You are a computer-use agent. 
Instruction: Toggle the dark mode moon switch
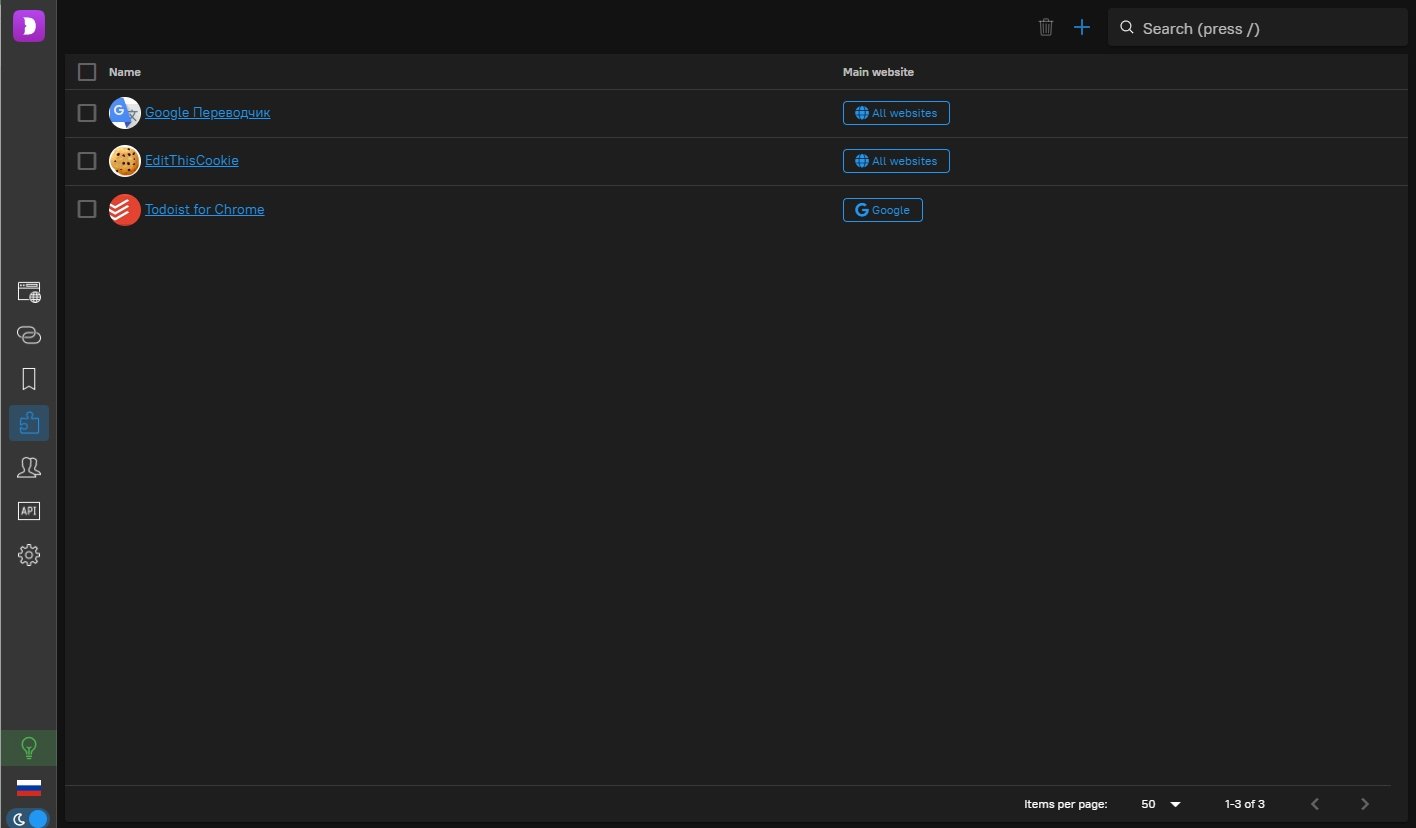tap(29, 818)
